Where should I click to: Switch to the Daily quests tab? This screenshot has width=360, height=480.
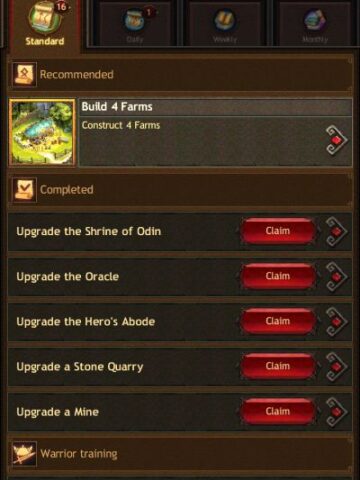(x=135, y=23)
